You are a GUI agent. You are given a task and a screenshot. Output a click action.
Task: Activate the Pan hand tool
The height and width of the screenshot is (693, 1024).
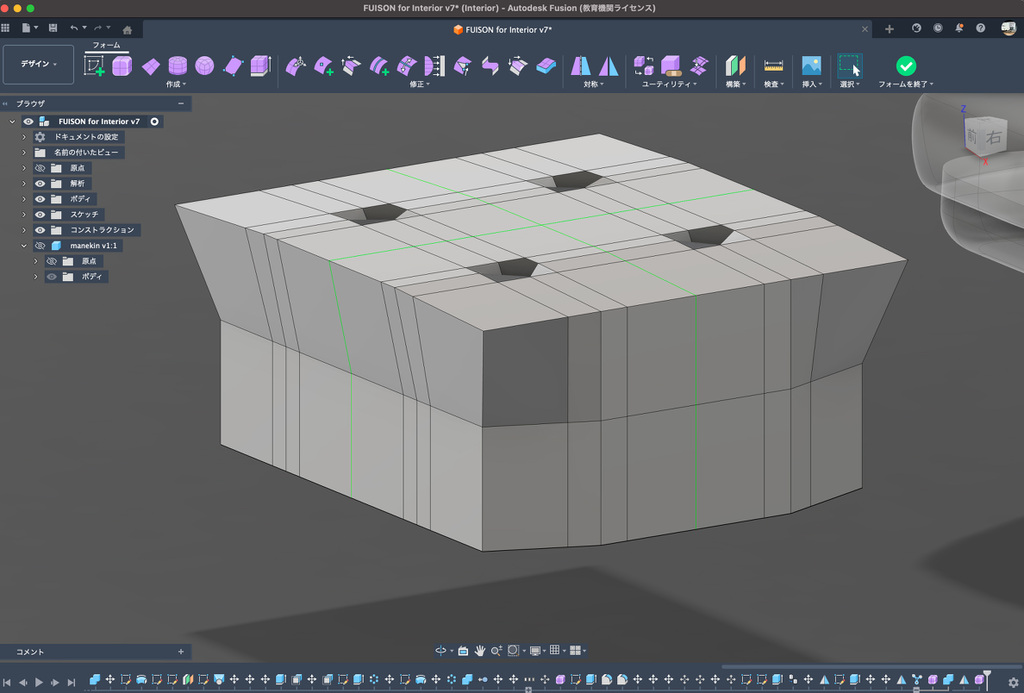(x=480, y=650)
